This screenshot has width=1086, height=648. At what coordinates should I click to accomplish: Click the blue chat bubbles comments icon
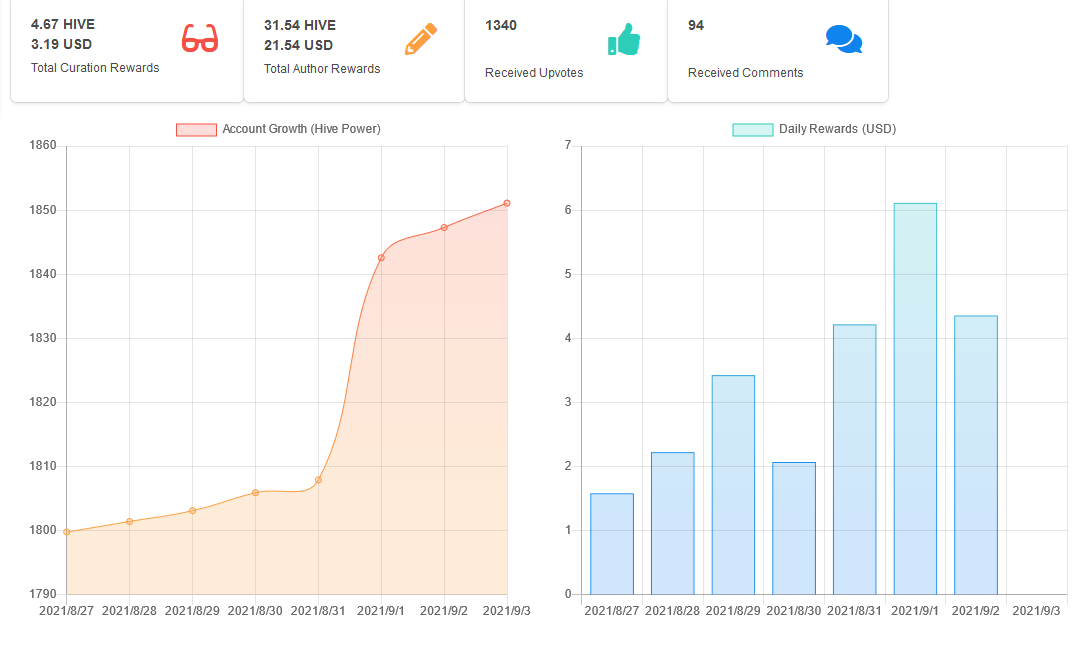coord(844,39)
